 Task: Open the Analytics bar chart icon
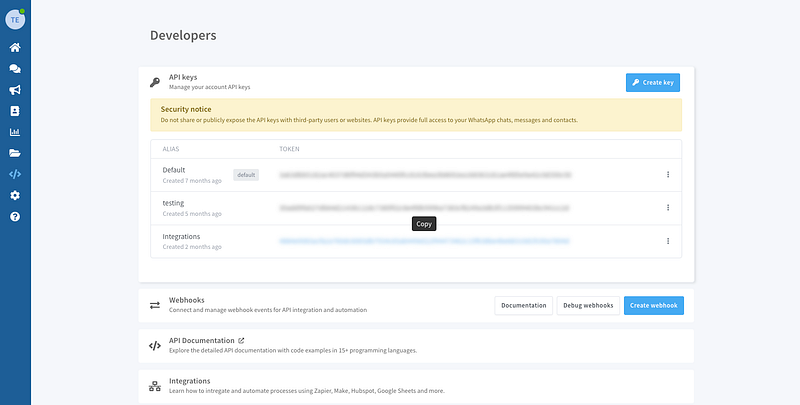pyautogui.click(x=15, y=132)
